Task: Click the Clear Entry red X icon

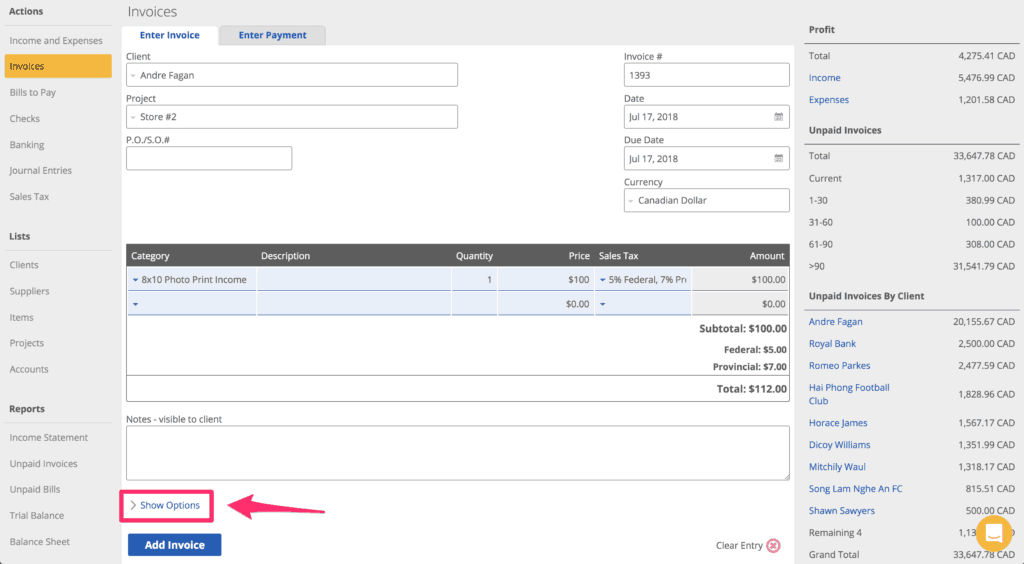Action: (773, 545)
